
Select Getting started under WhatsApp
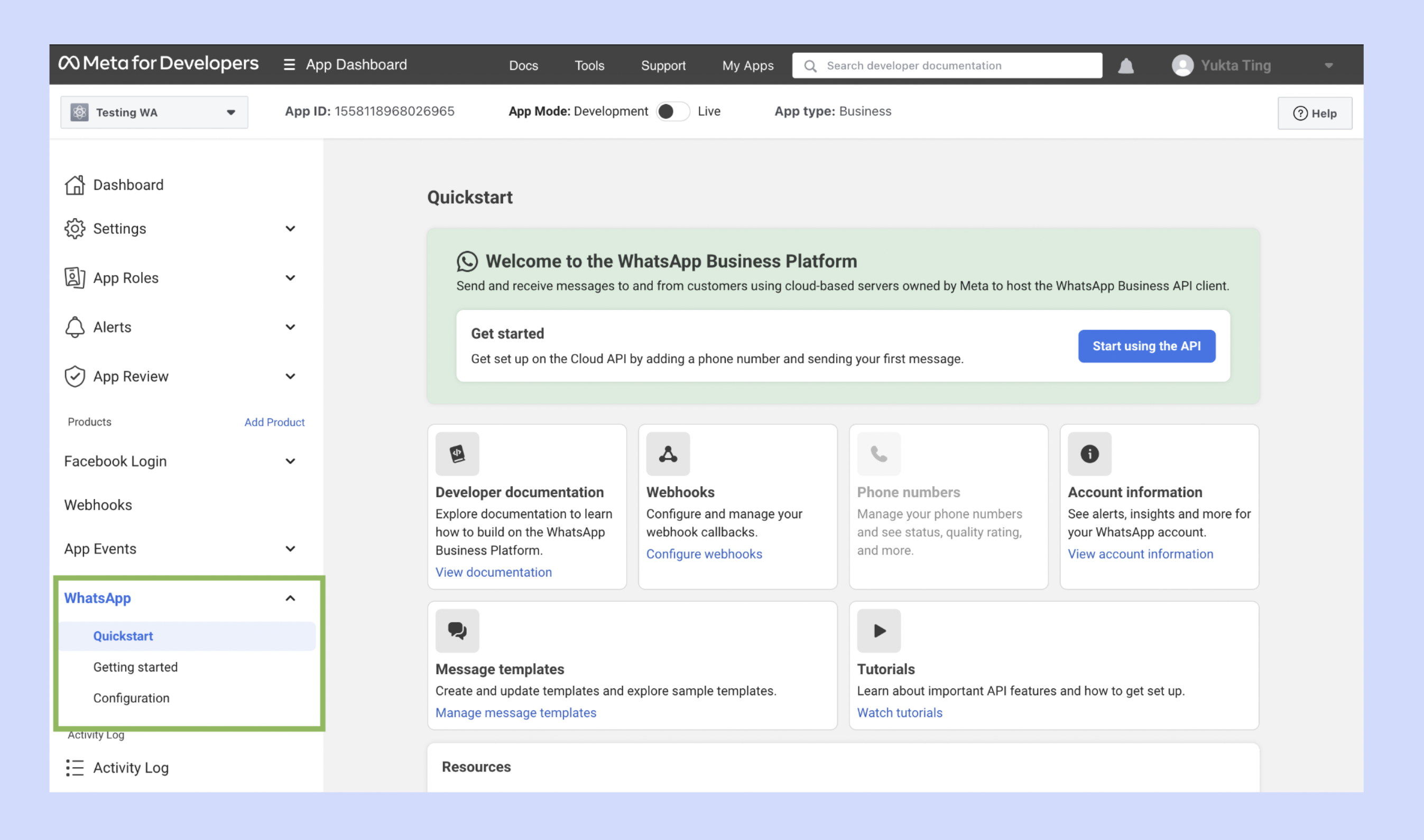tap(135, 667)
